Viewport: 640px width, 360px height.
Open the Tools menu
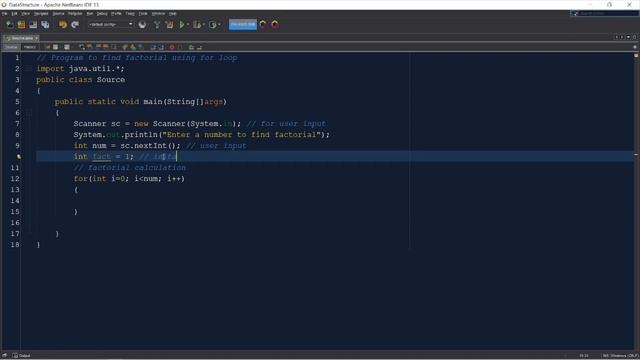[143, 13]
